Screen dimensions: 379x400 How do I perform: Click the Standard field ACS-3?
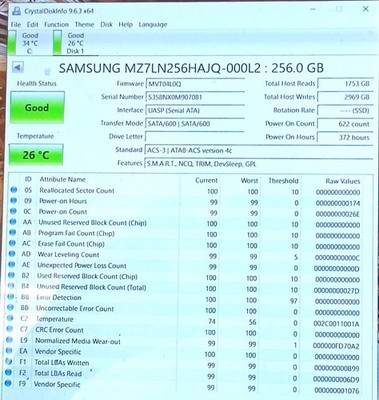pos(259,151)
